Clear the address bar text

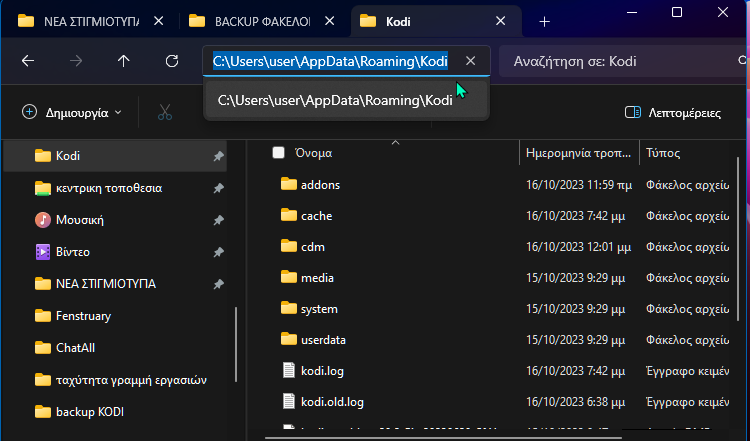[x=471, y=61]
